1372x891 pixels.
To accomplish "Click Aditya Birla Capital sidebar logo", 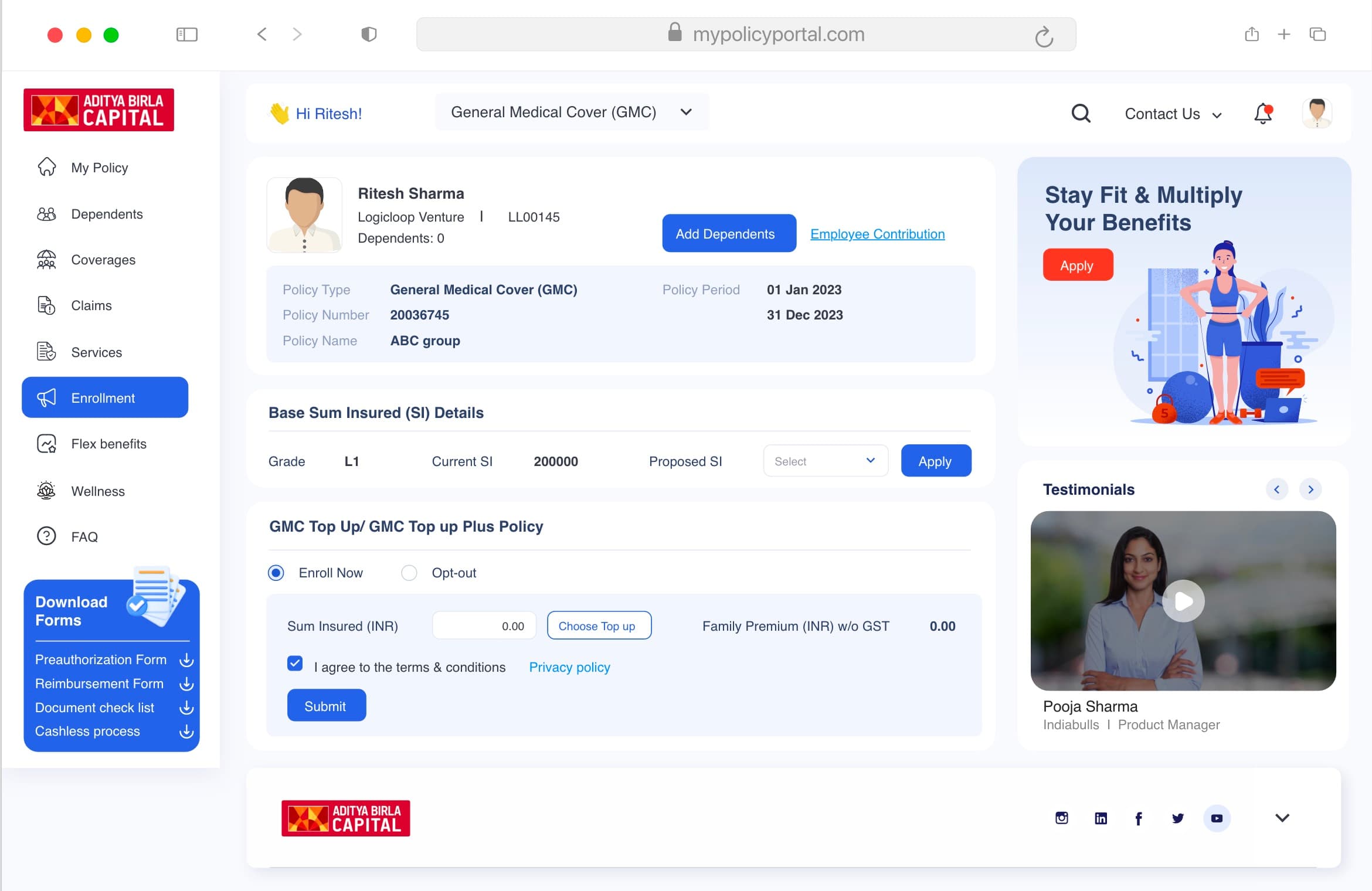I will (x=99, y=110).
